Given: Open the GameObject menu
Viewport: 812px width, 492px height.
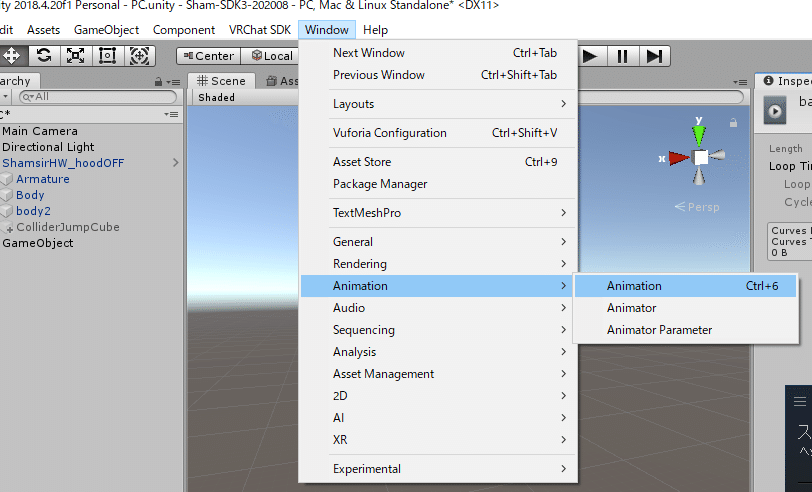Looking at the screenshot, I should [106, 30].
